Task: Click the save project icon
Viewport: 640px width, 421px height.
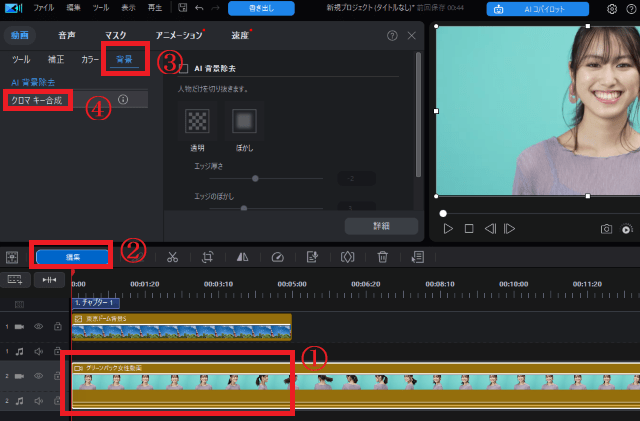Action: pos(182,8)
